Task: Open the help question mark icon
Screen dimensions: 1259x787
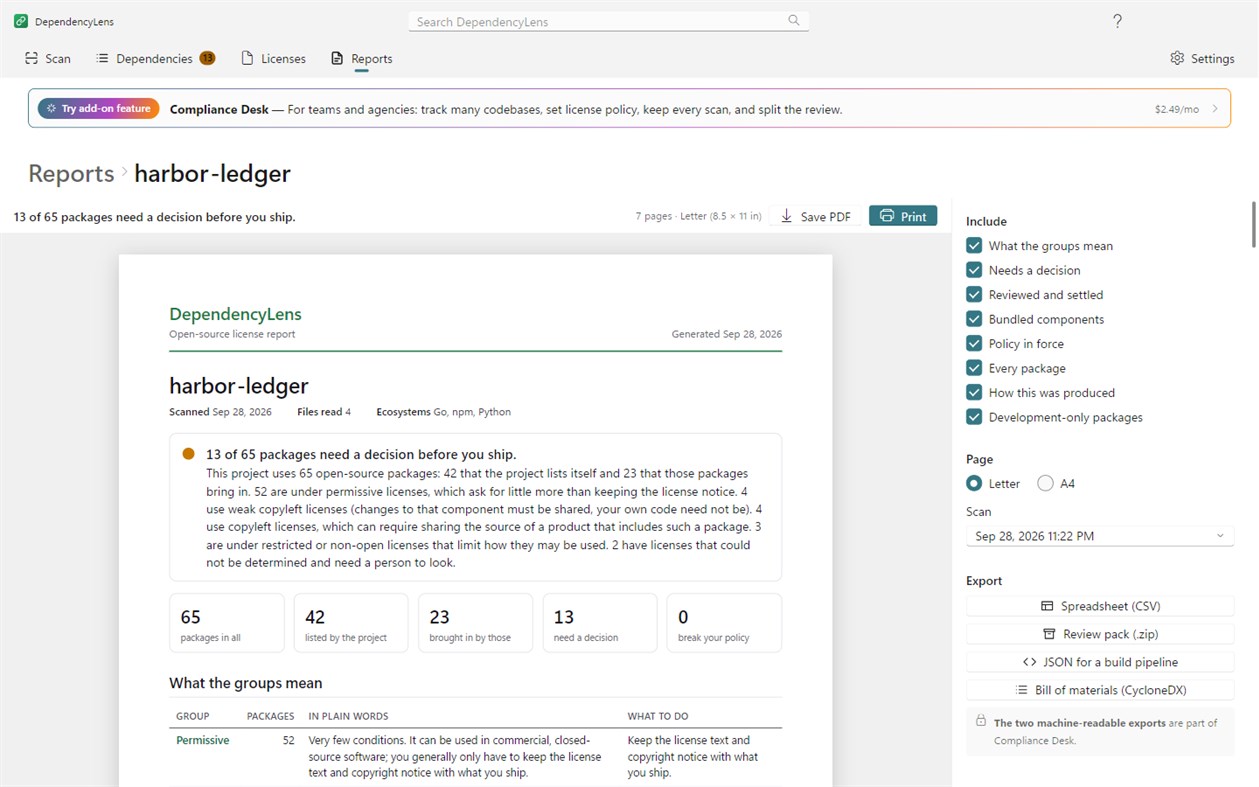Action: point(1117,21)
